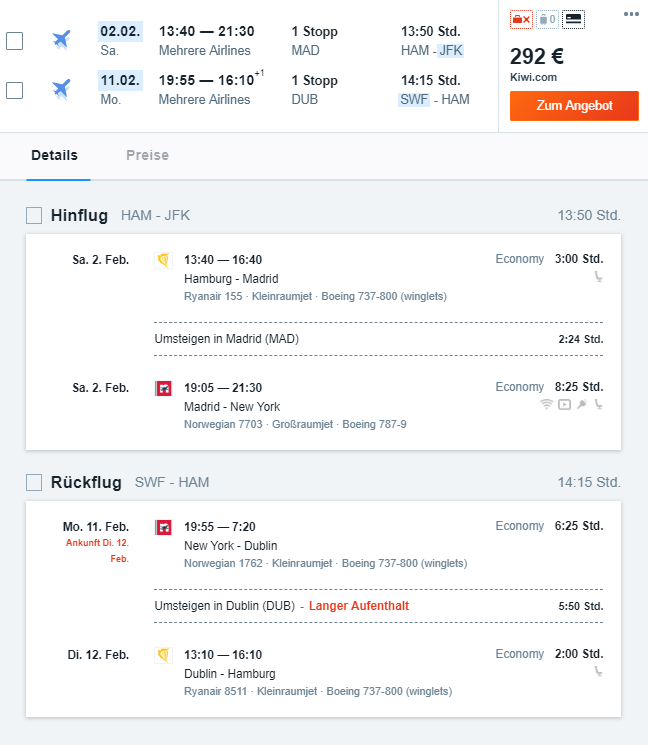648x745 pixels.
Task: Click the seat icon on Dublin - Hamburg flight
Action: 598,672
